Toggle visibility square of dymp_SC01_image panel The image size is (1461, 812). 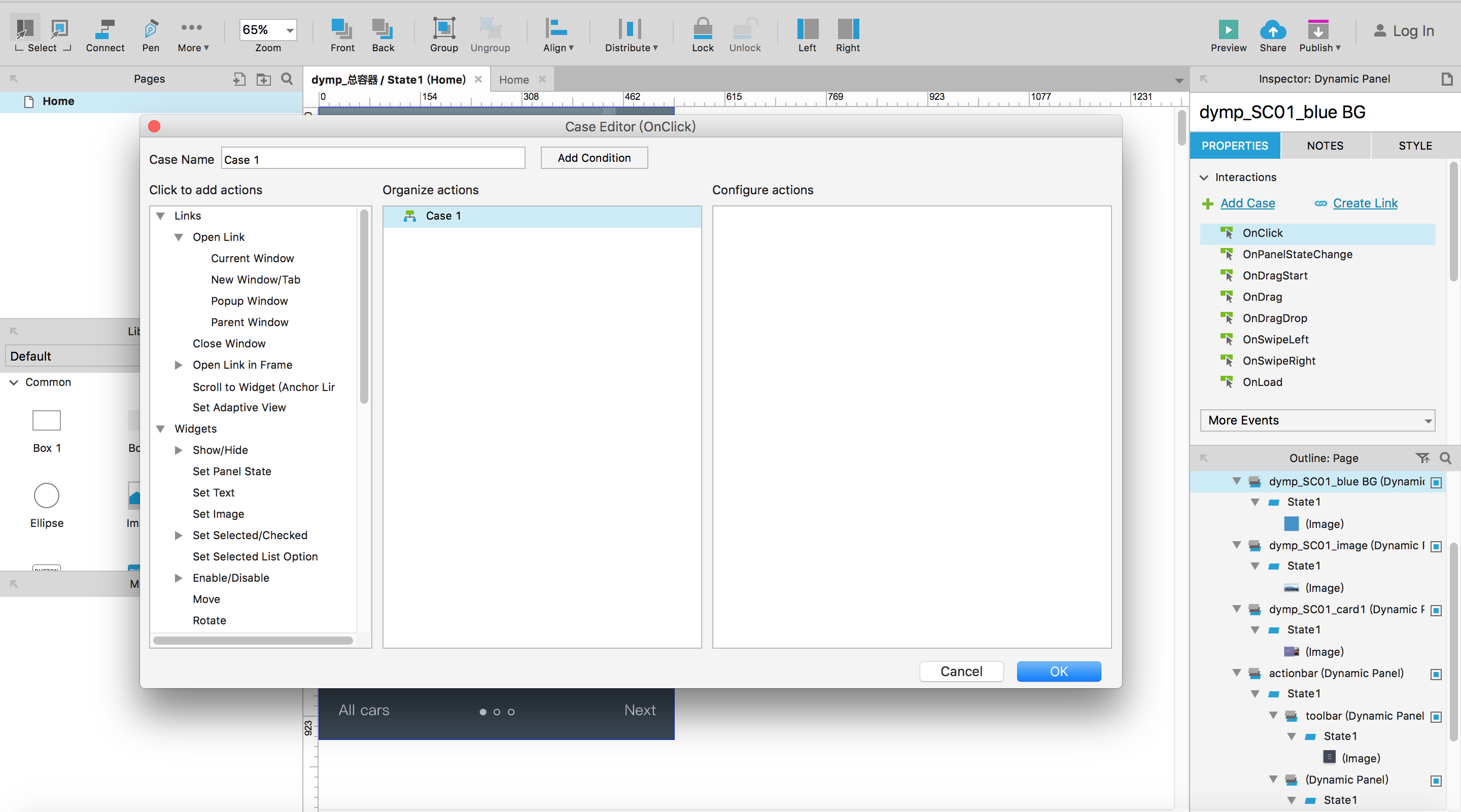(x=1436, y=547)
